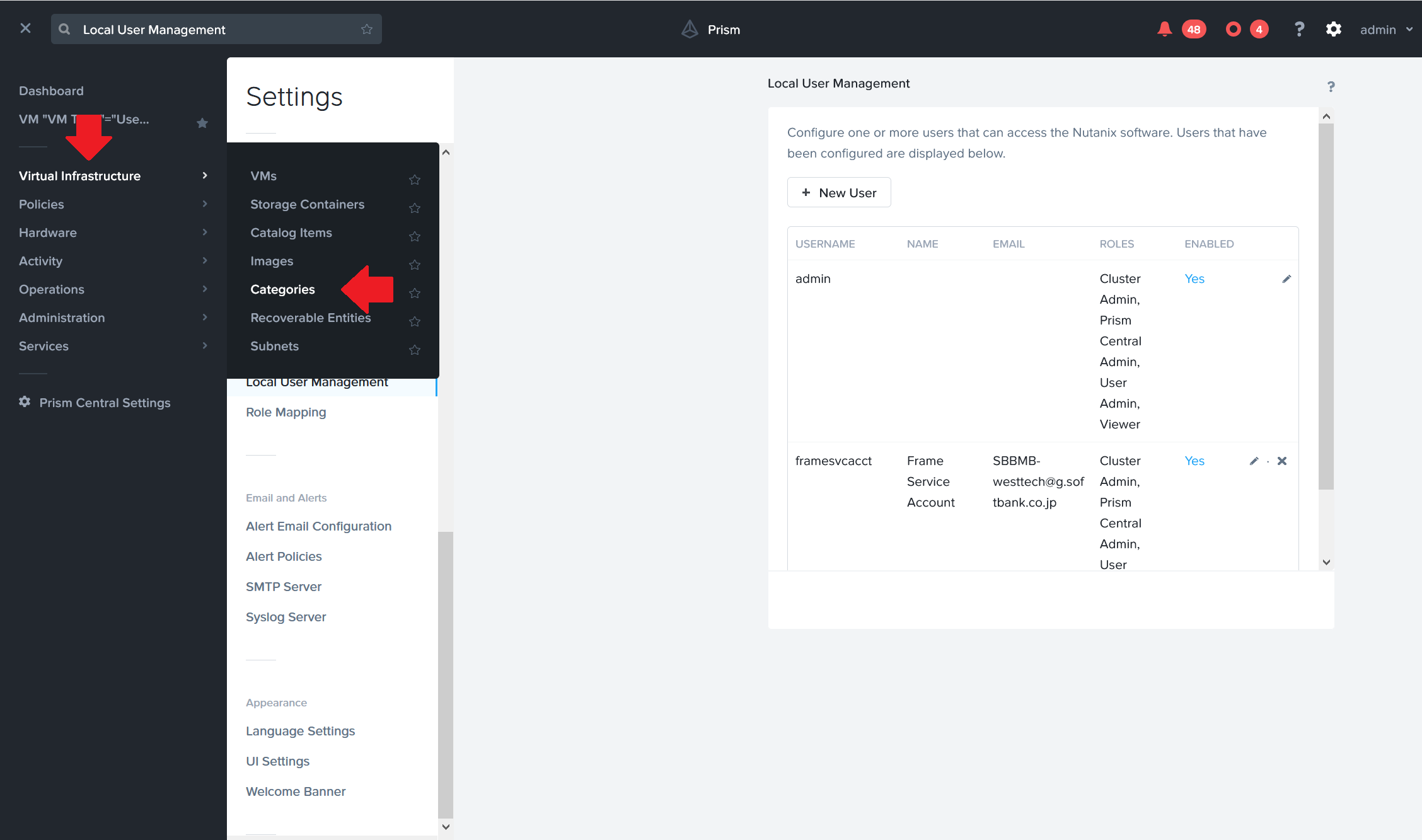The height and width of the screenshot is (840, 1422).
Task: Favorite Recoverable Entities entry
Action: click(x=414, y=321)
